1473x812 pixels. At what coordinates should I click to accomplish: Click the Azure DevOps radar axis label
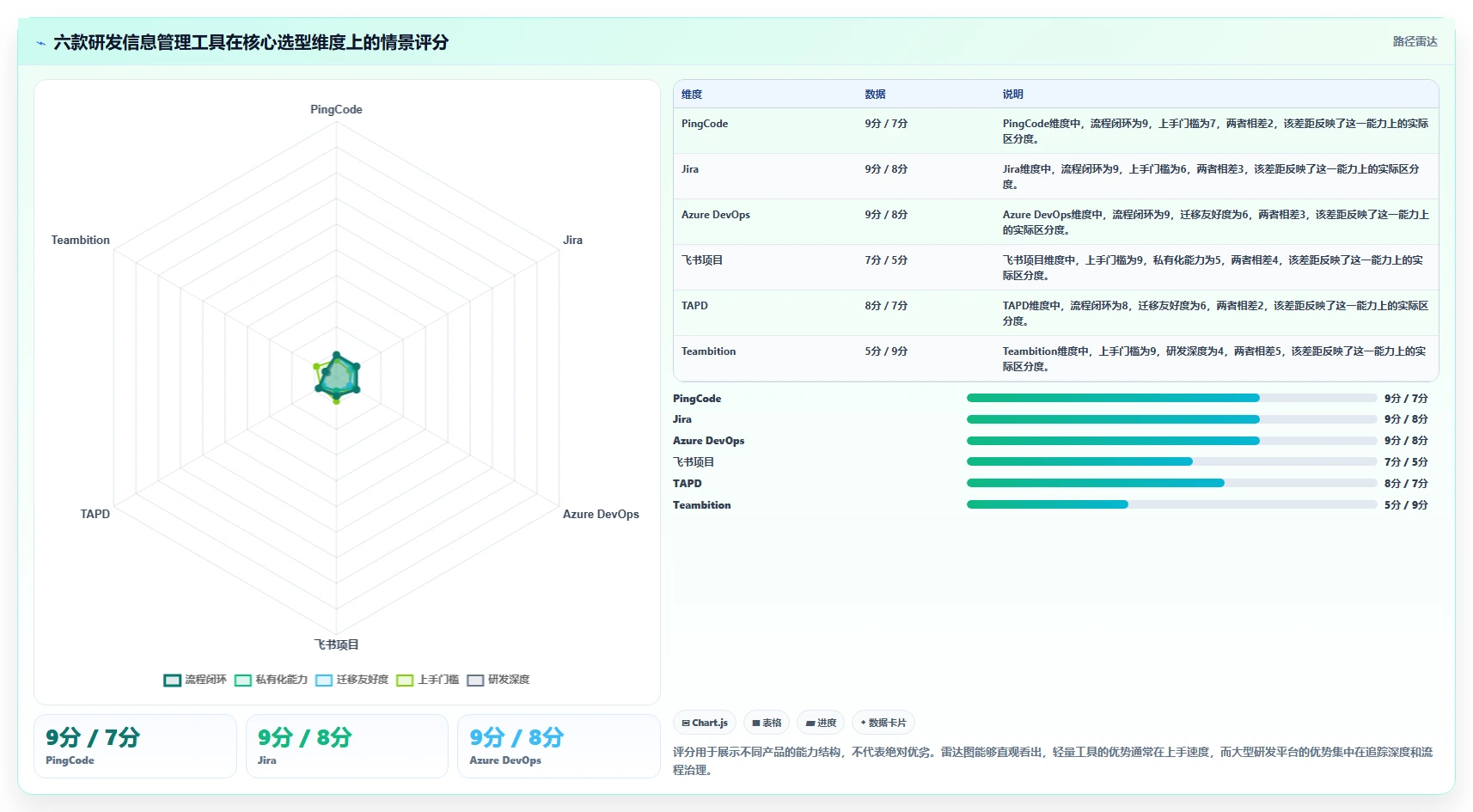(x=601, y=514)
